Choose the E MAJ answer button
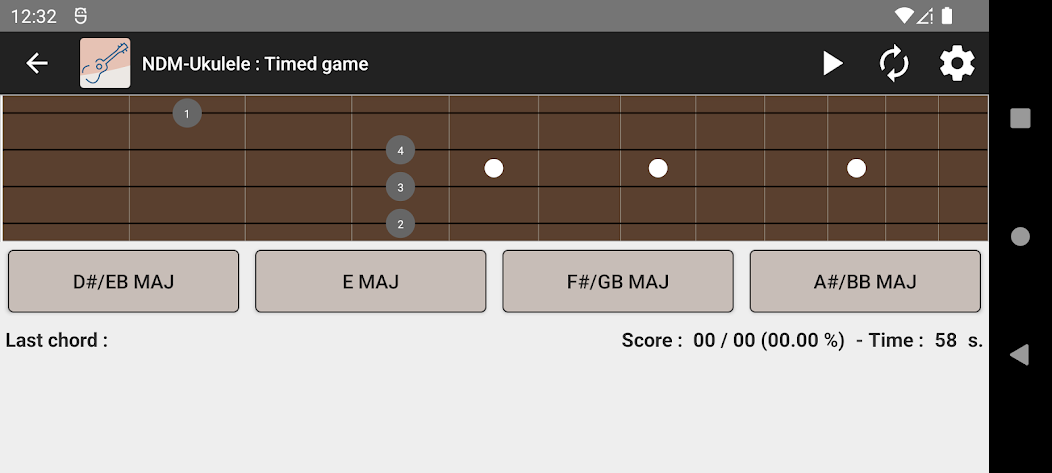 click(370, 282)
